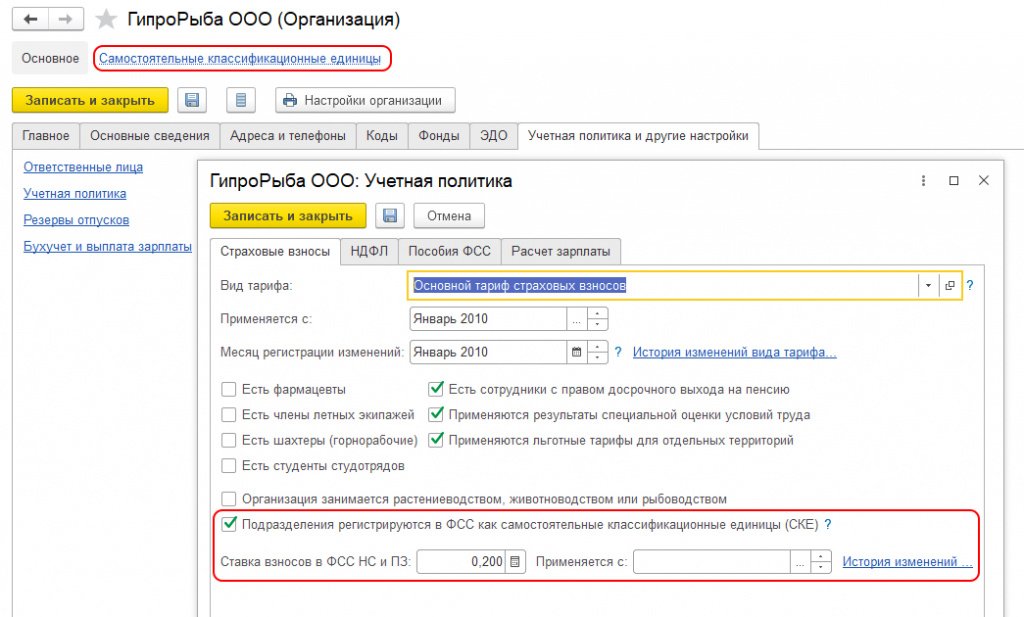This screenshot has height=617, width=1024.
Task: Open the Коды tab
Action: 382,136
